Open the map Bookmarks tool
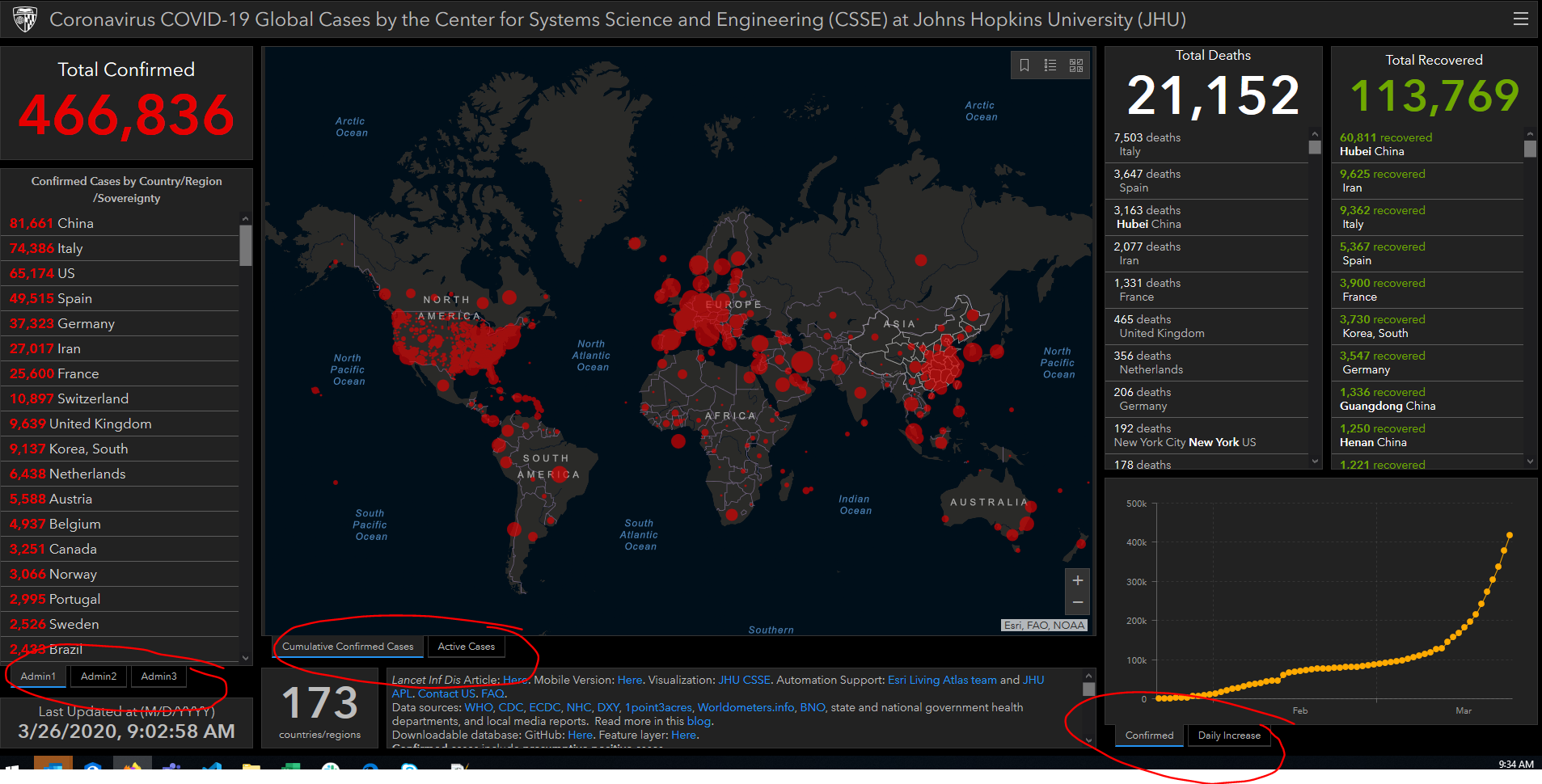 point(1024,65)
